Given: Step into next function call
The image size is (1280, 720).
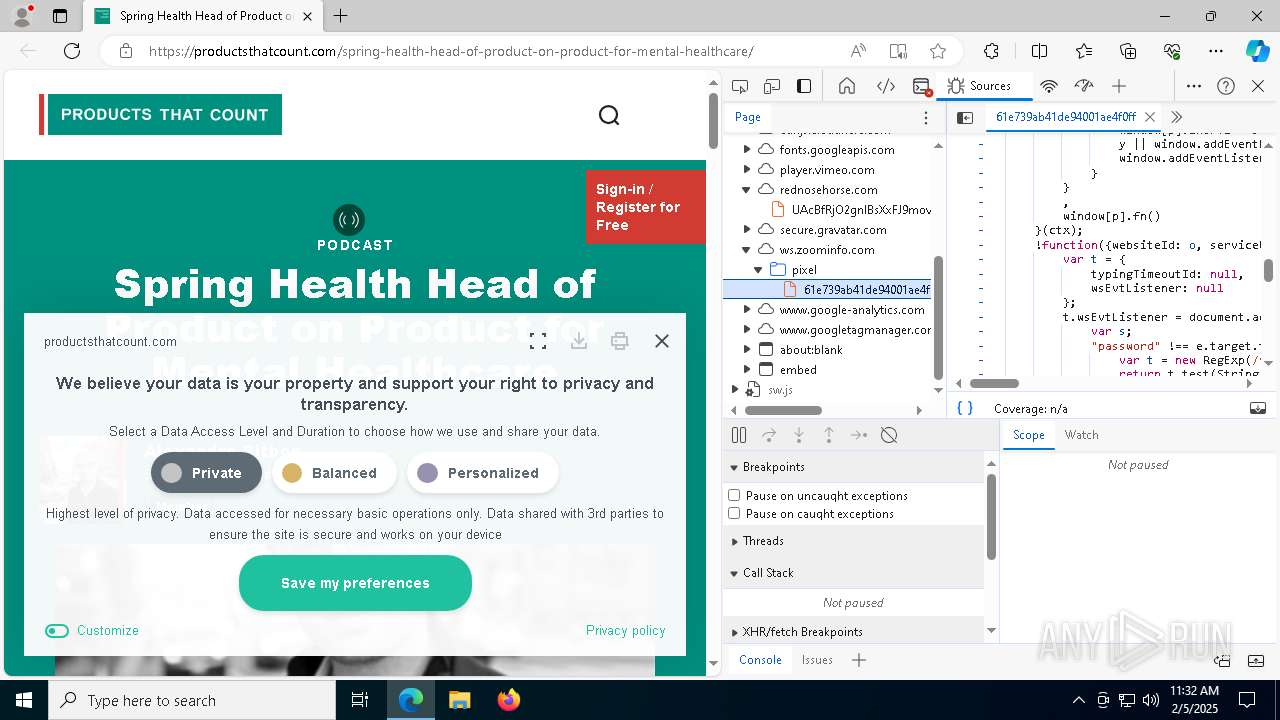Looking at the screenshot, I should (x=799, y=435).
